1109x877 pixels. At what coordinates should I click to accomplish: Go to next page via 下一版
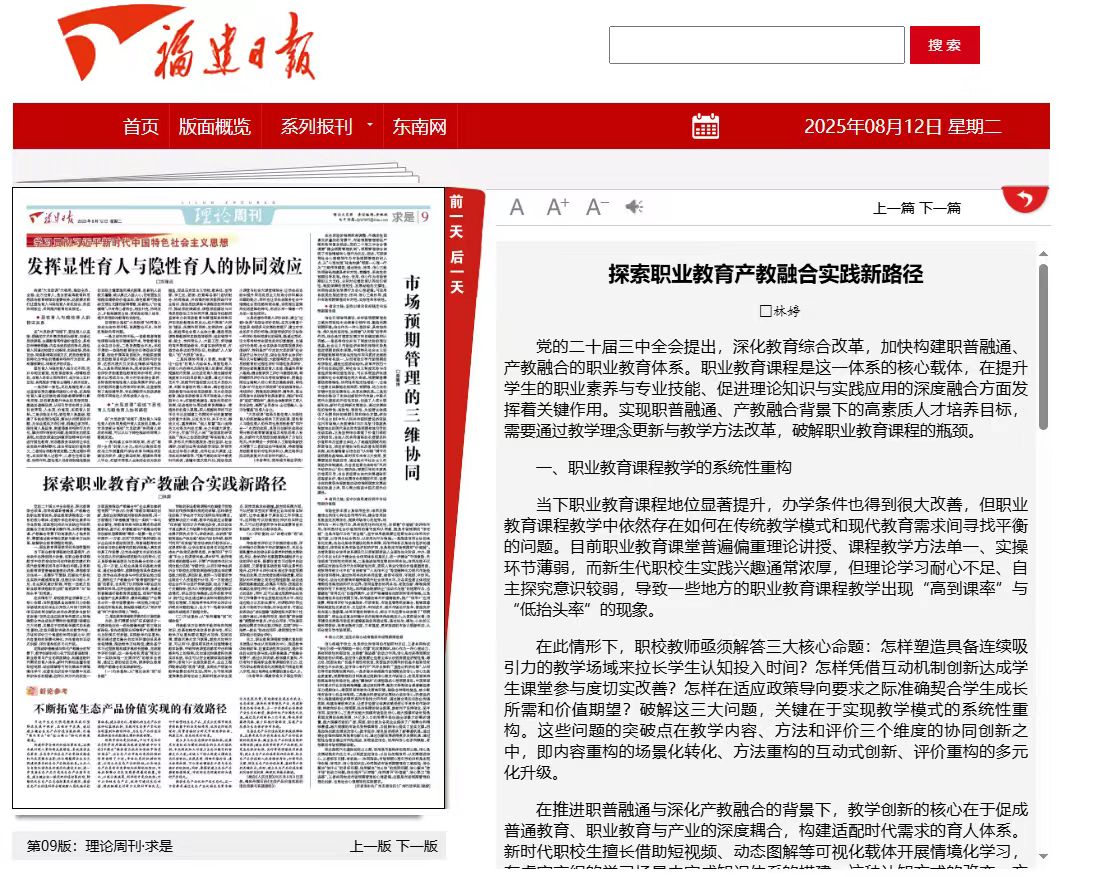pyautogui.click(x=417, y=846)
